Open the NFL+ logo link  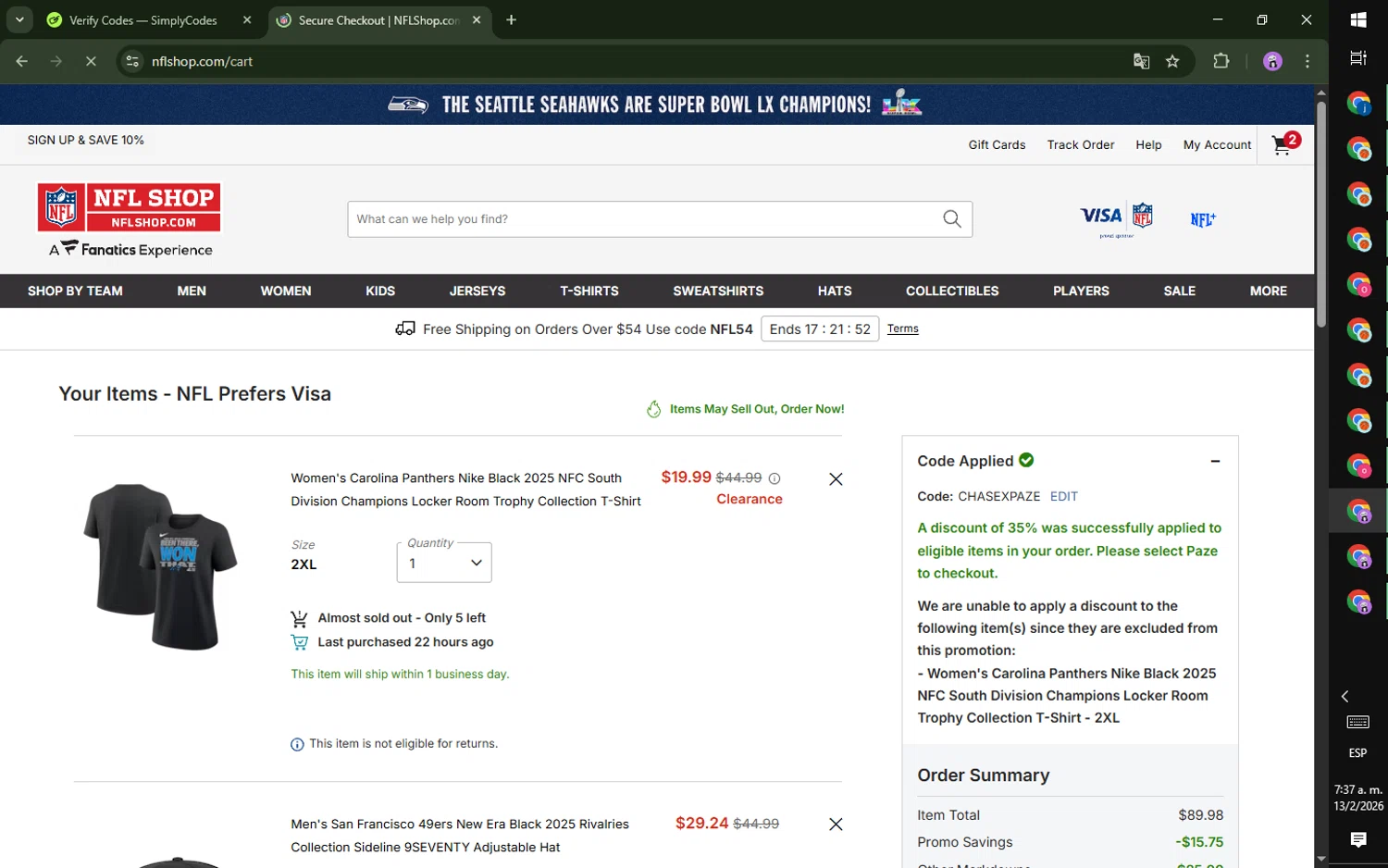[x=1203, y=219]
